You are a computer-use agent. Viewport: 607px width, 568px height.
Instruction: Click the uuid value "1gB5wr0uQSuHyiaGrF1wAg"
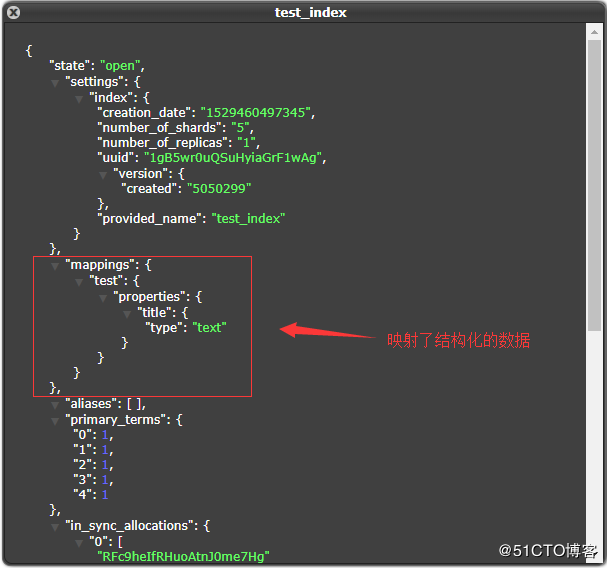click(x=233, y=158)
